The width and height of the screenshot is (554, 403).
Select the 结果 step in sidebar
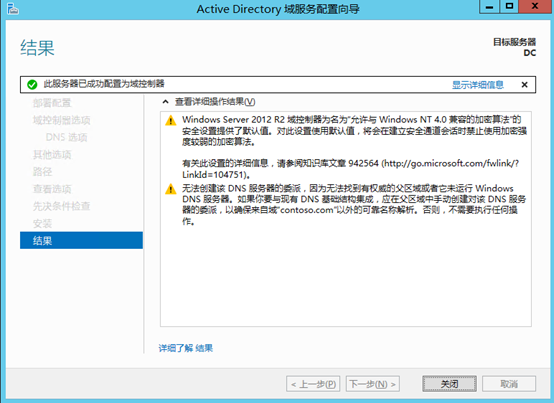click(x=81, y=241)
